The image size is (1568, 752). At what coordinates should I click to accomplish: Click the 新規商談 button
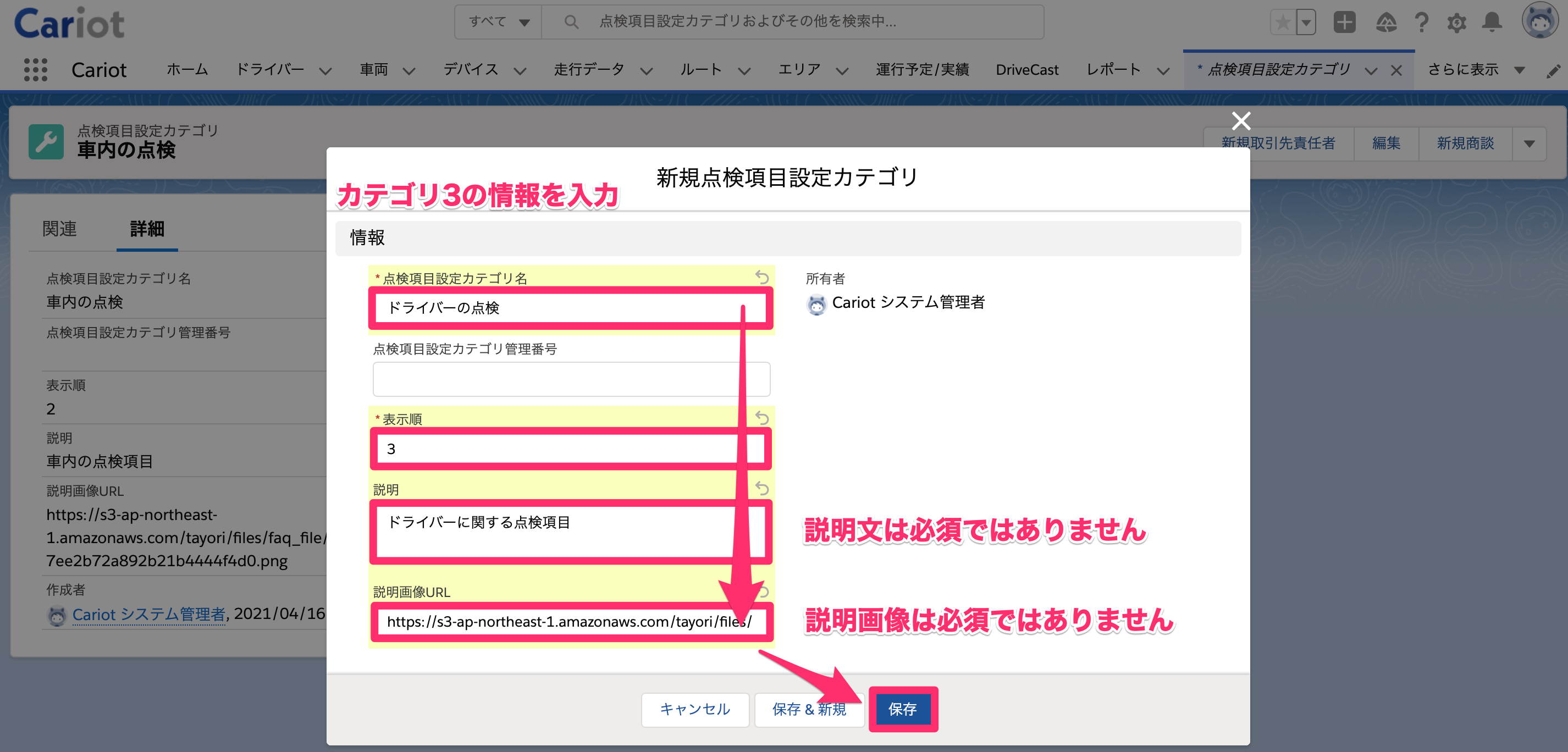pyautogui.click(x=1465, y=143)
